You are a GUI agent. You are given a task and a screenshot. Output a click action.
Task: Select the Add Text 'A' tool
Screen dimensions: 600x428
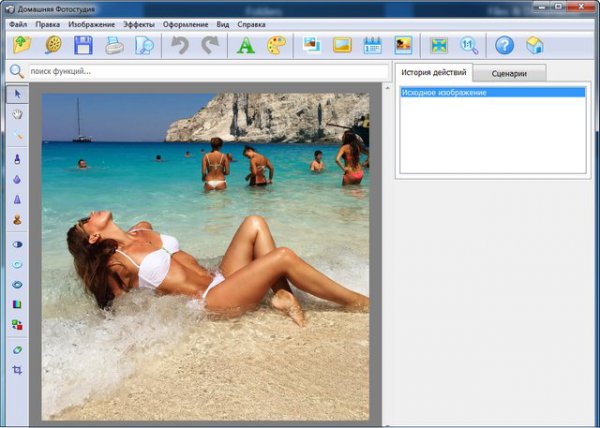point(244,45)
